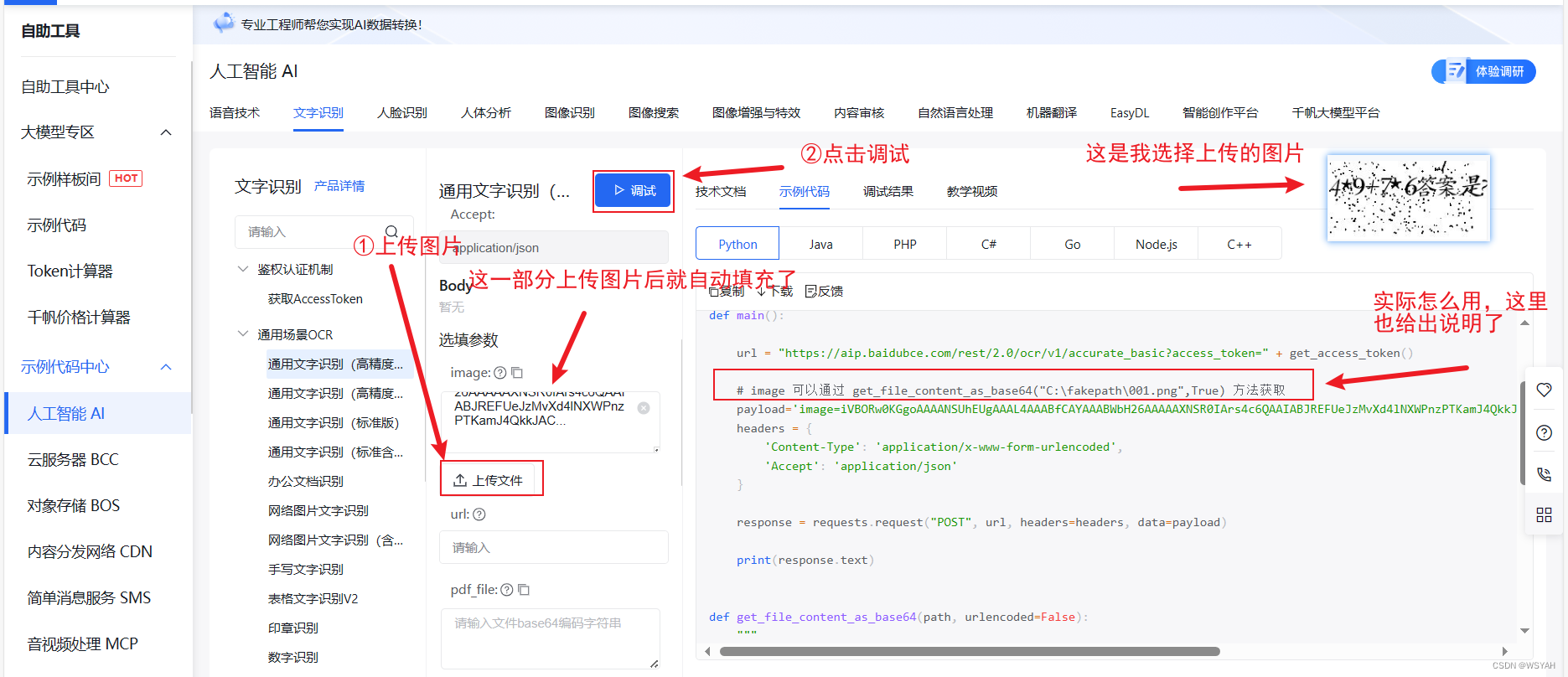Click the page vertical scrollbar on the right edge
This screenshot has height=677, width=1568.
(x=1523, y=433)
